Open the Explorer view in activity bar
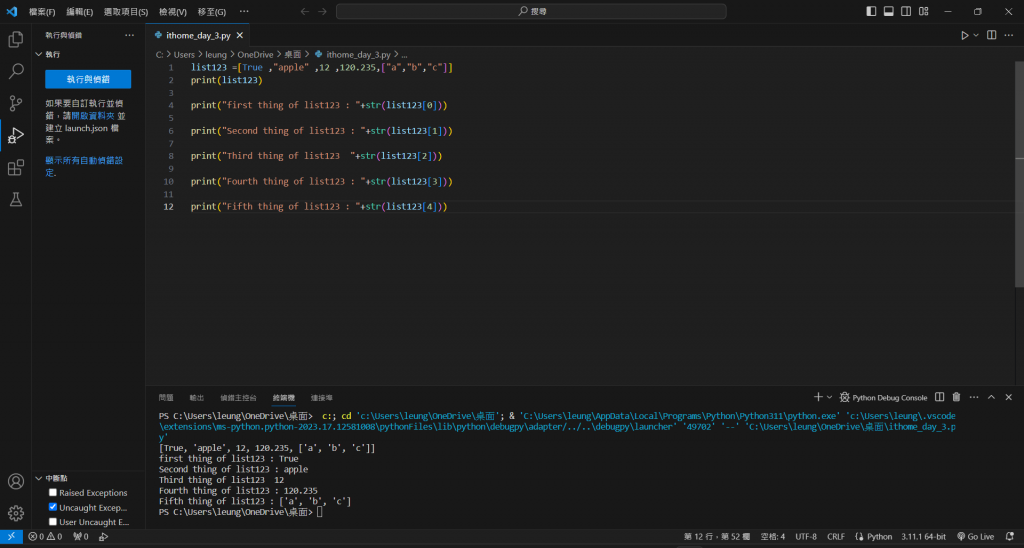The height and width of the screenshot is (548, 1024). point(16,40)
